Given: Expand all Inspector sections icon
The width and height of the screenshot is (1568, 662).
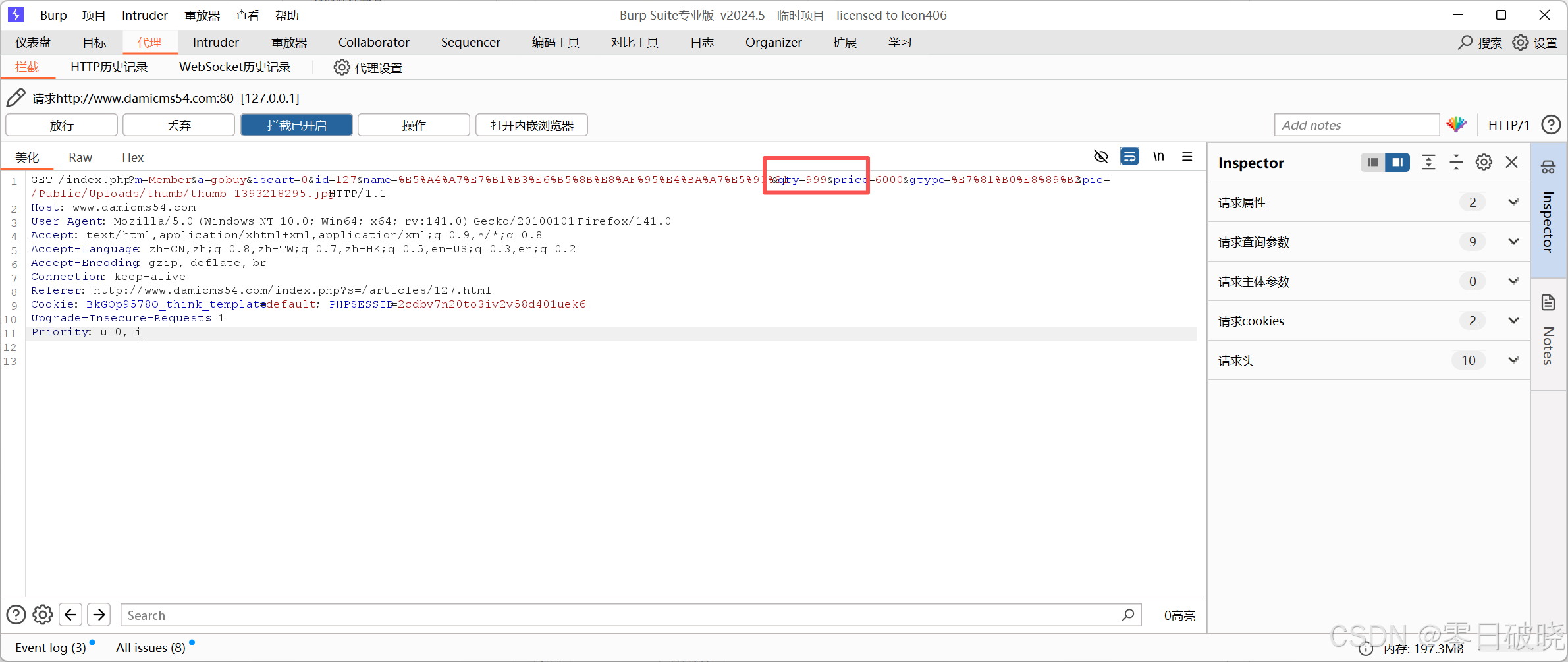Looking at the screenshot, I should click(1428, 163).
